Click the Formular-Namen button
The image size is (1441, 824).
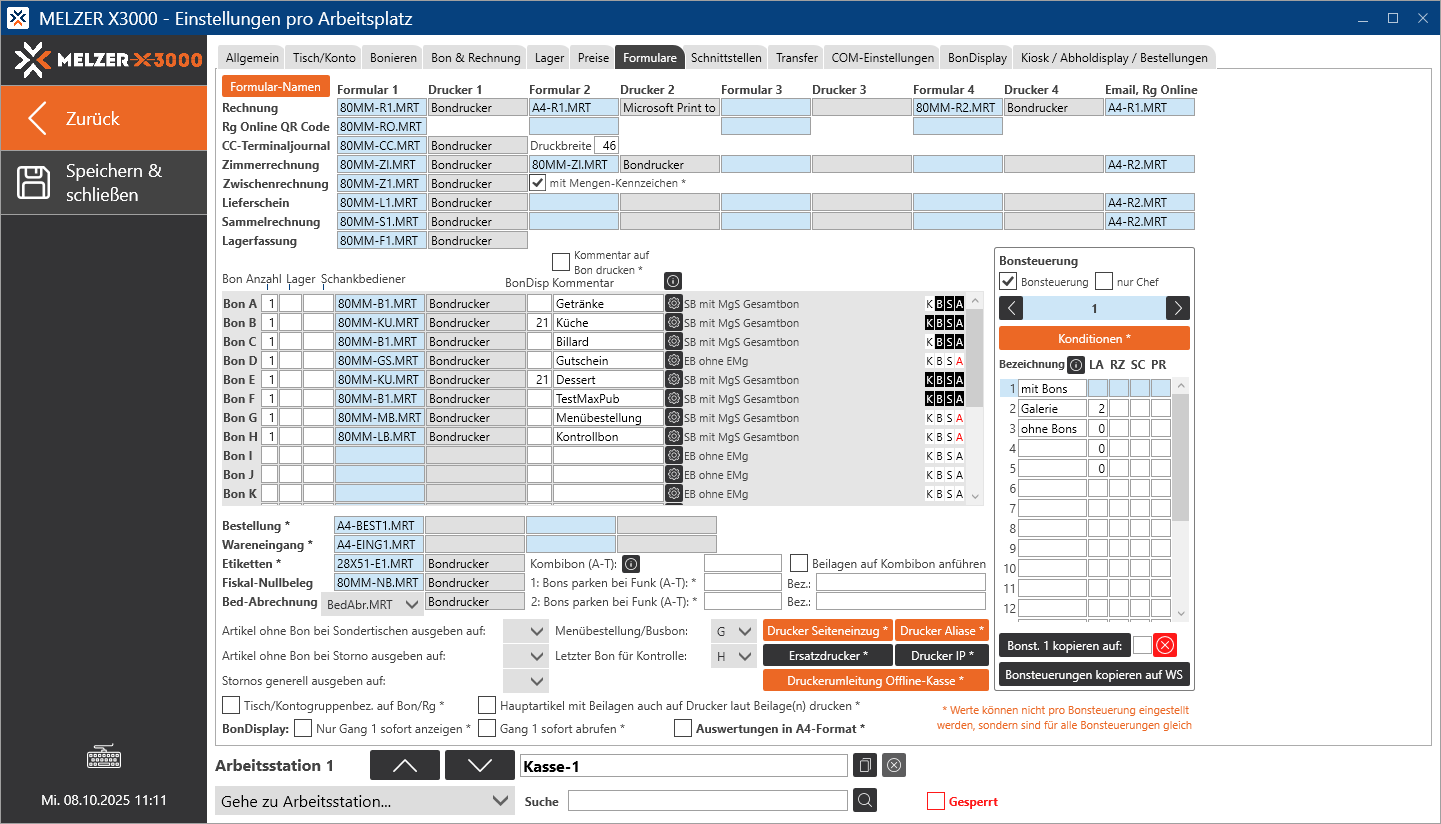[275, 86]
